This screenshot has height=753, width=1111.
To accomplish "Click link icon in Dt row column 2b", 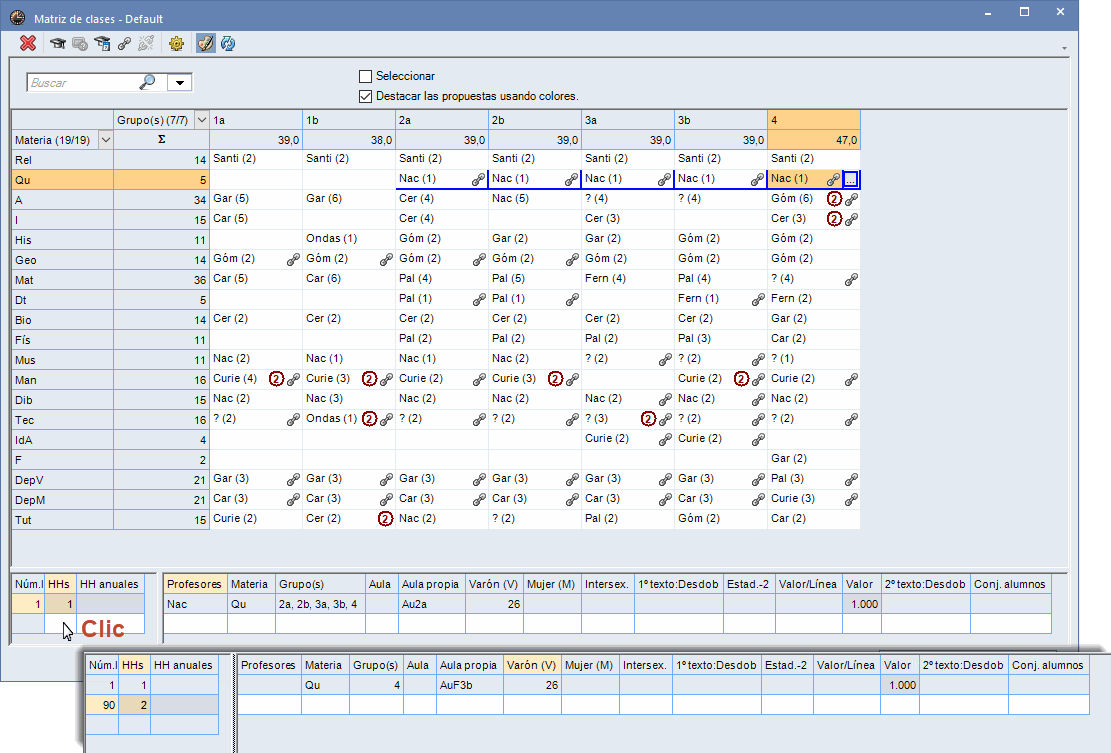I will coord(572,300).
